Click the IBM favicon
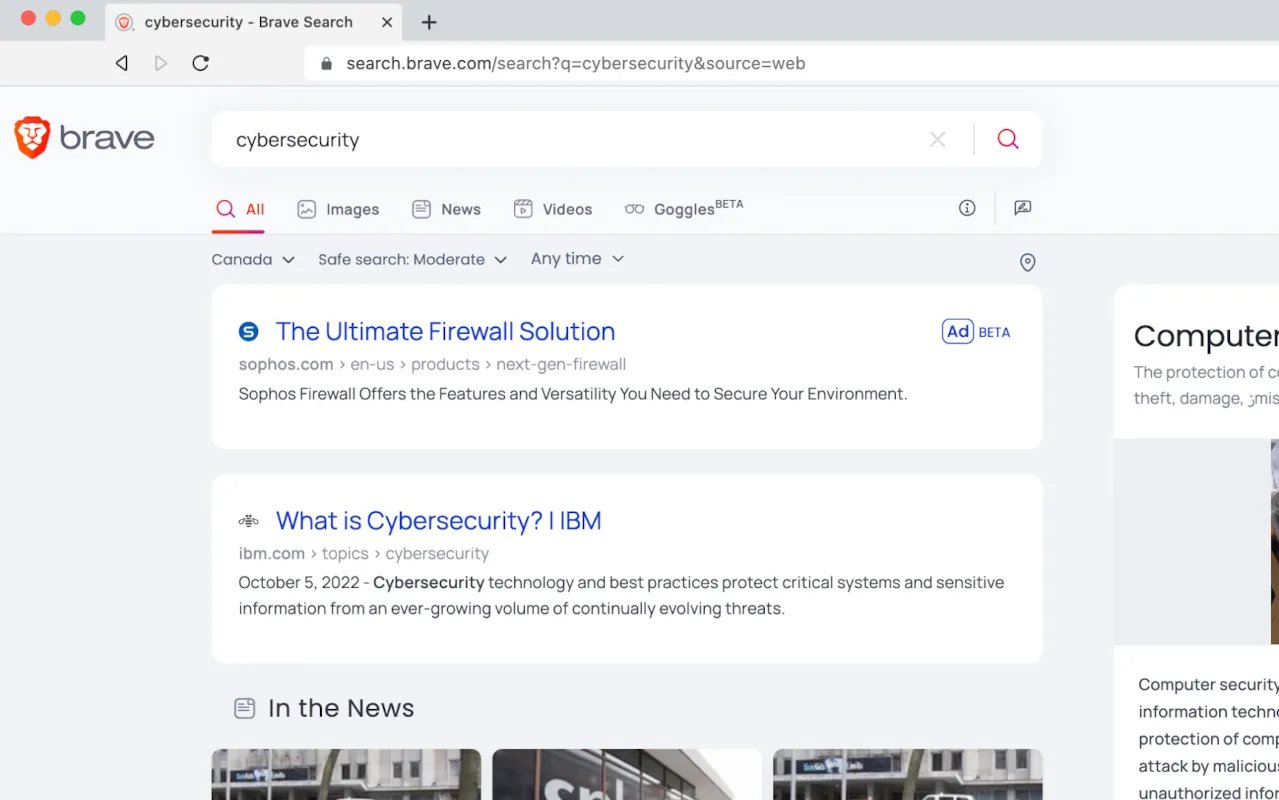1279x800 pixels. (x=248, y=521)
